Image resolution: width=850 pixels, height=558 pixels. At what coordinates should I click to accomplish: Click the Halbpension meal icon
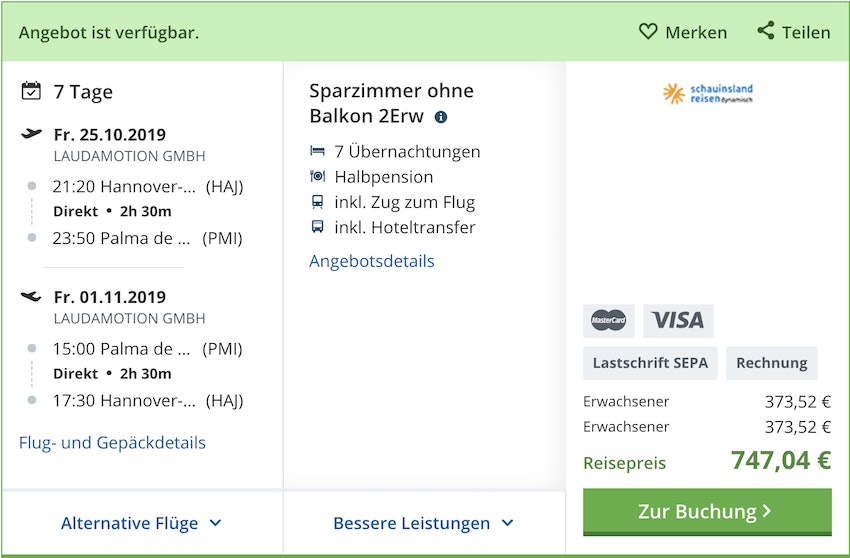pos(318,177)
